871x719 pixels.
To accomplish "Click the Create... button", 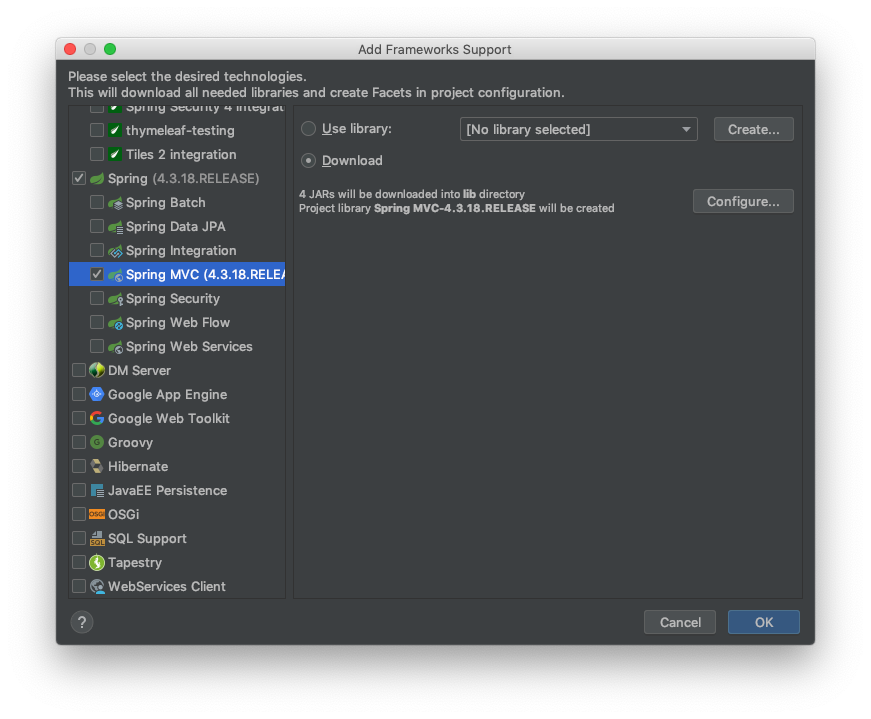I will click(753, 129).
